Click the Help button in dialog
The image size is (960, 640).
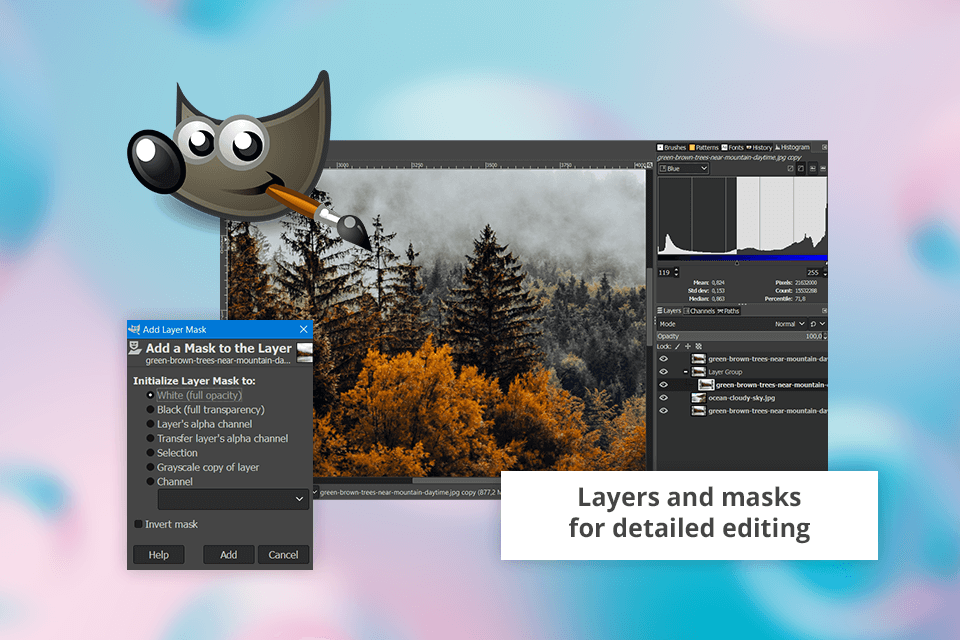[x=159, y=555]
